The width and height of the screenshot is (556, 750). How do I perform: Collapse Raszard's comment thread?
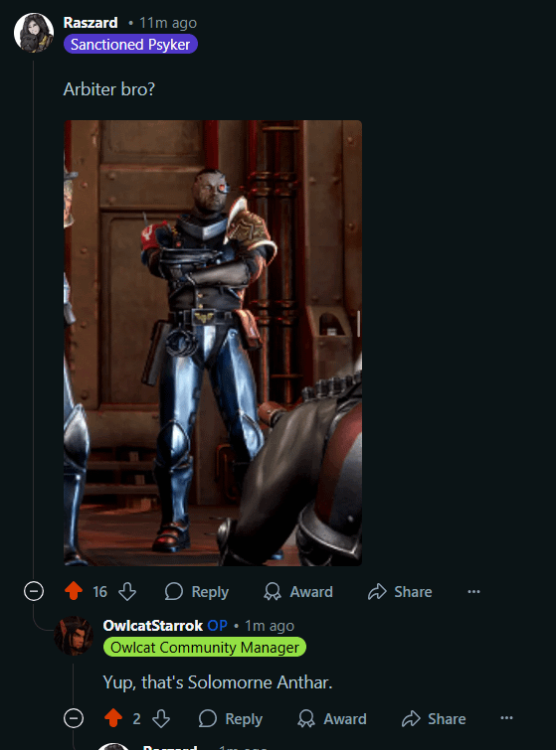(x=33, y=591)
